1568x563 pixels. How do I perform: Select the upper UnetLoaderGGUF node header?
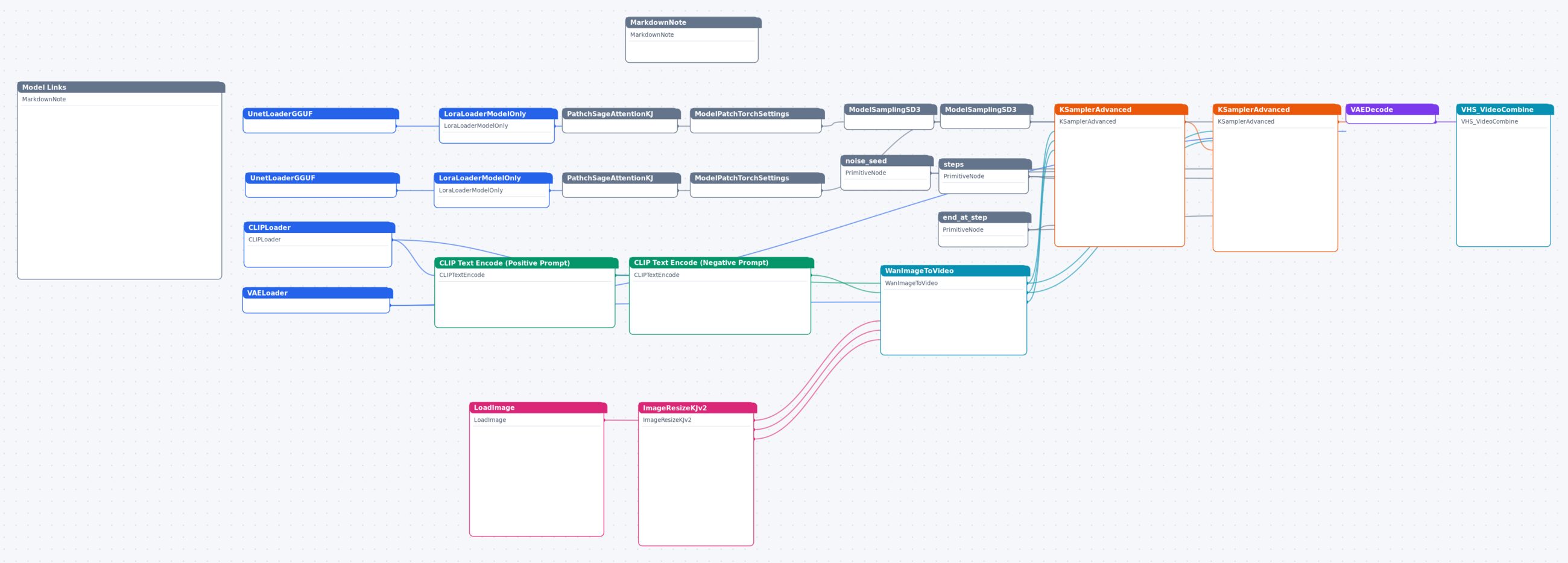(x=321, y=114)
